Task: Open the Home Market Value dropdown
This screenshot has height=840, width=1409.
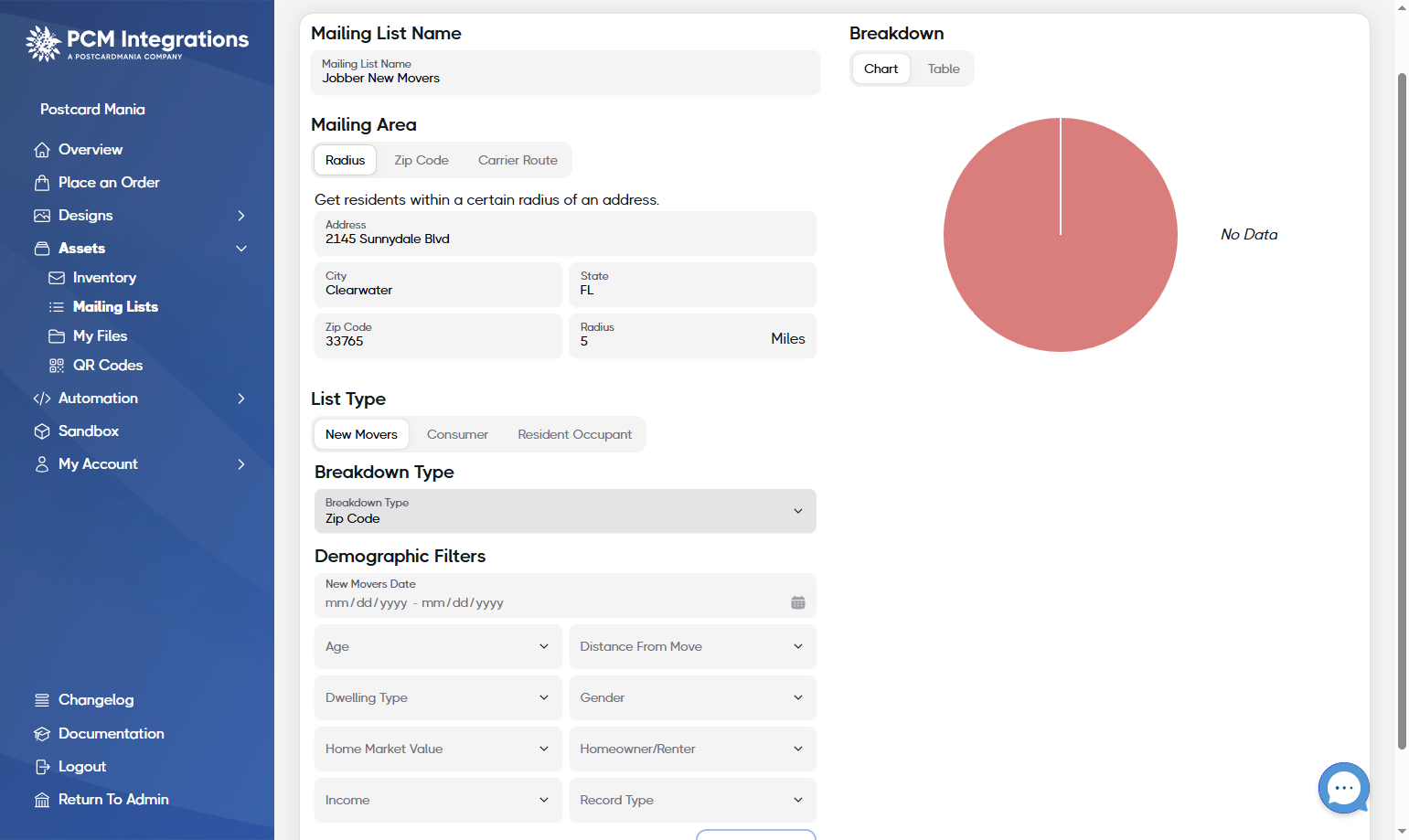Action: tap(438, 749)
